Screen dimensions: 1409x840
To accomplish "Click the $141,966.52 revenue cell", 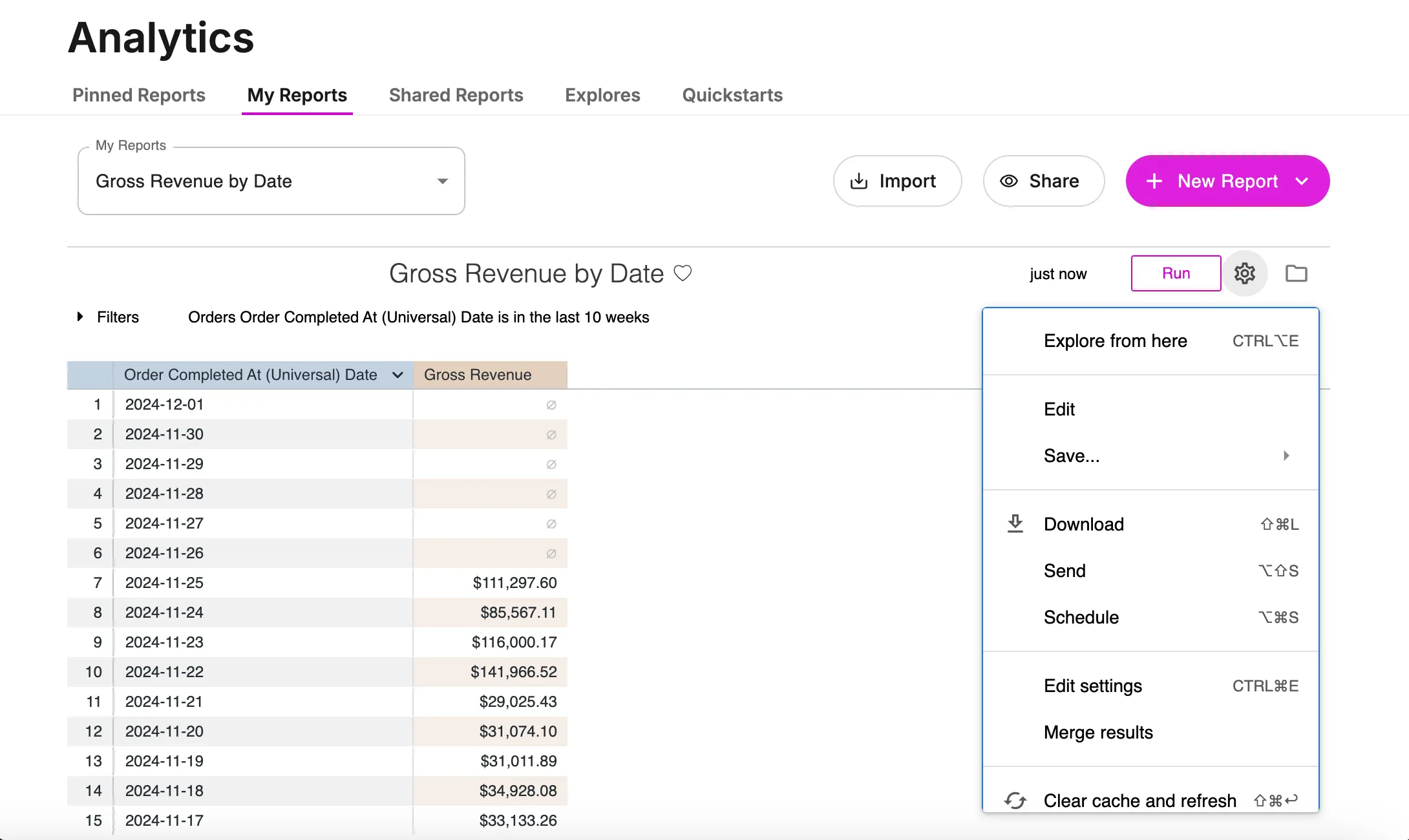I will (491, 672).
